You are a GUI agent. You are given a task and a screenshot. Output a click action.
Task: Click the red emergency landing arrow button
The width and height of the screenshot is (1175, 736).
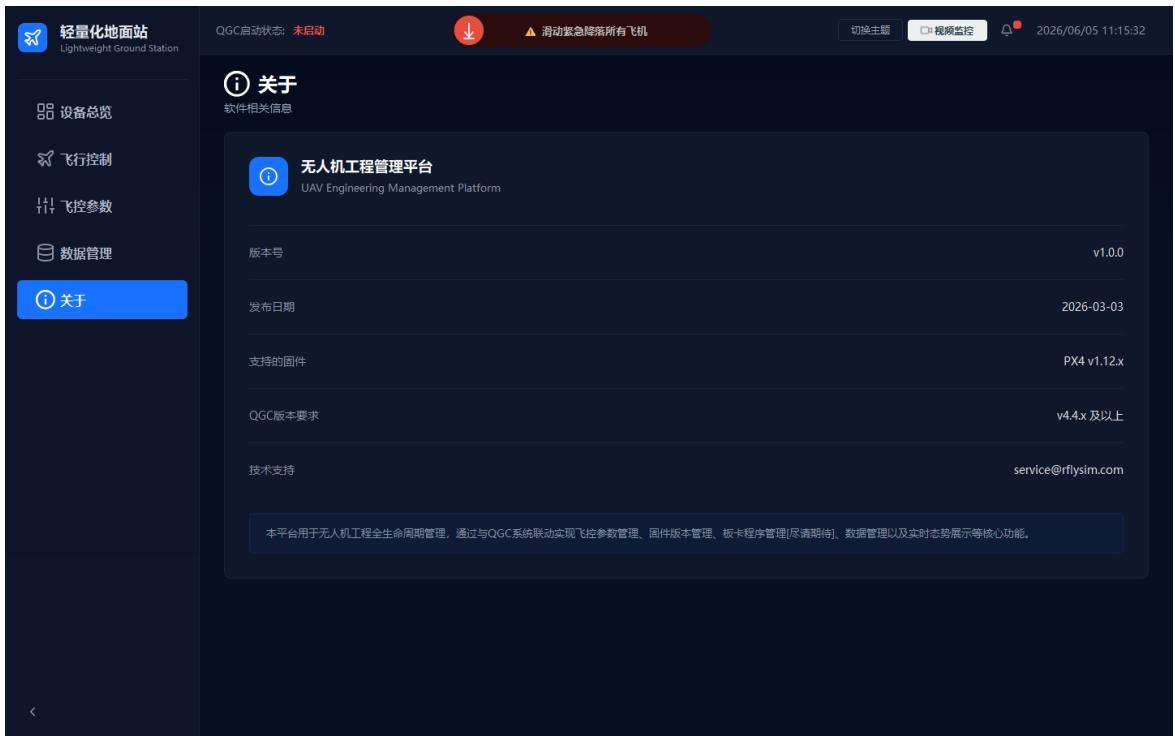coord(469,31)
